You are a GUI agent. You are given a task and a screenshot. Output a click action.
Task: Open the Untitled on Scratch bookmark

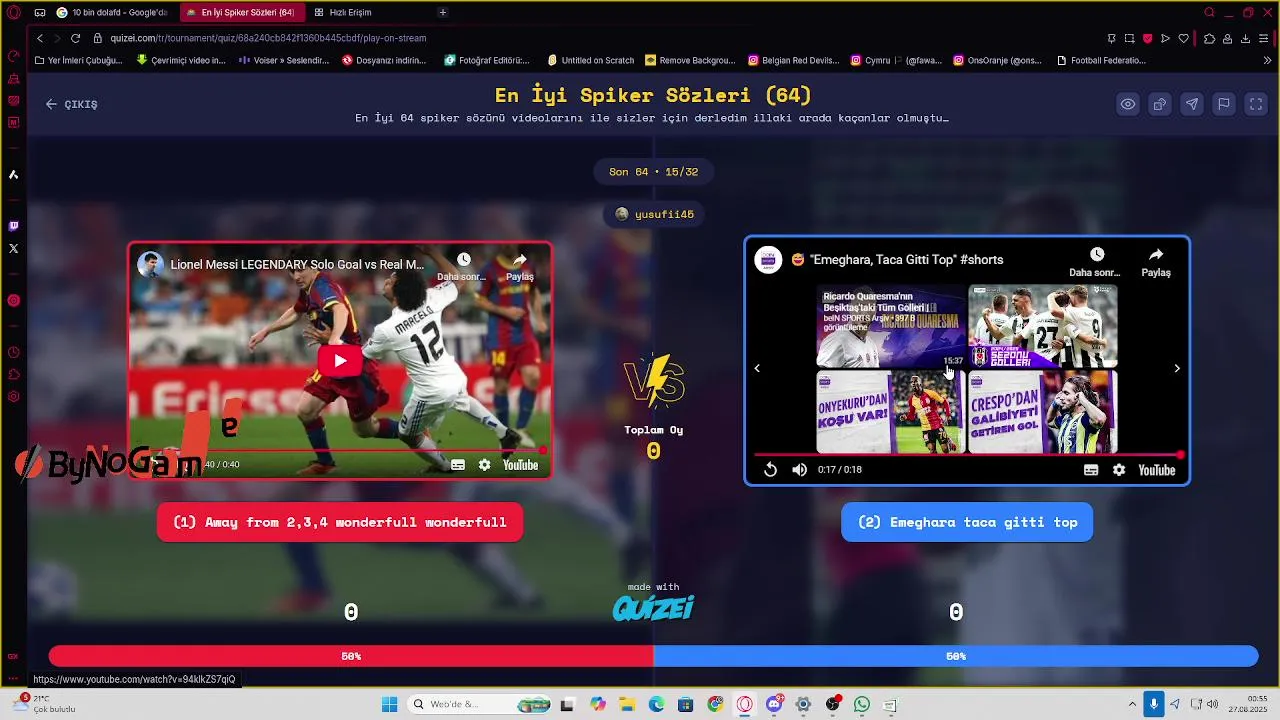(590, 60)
